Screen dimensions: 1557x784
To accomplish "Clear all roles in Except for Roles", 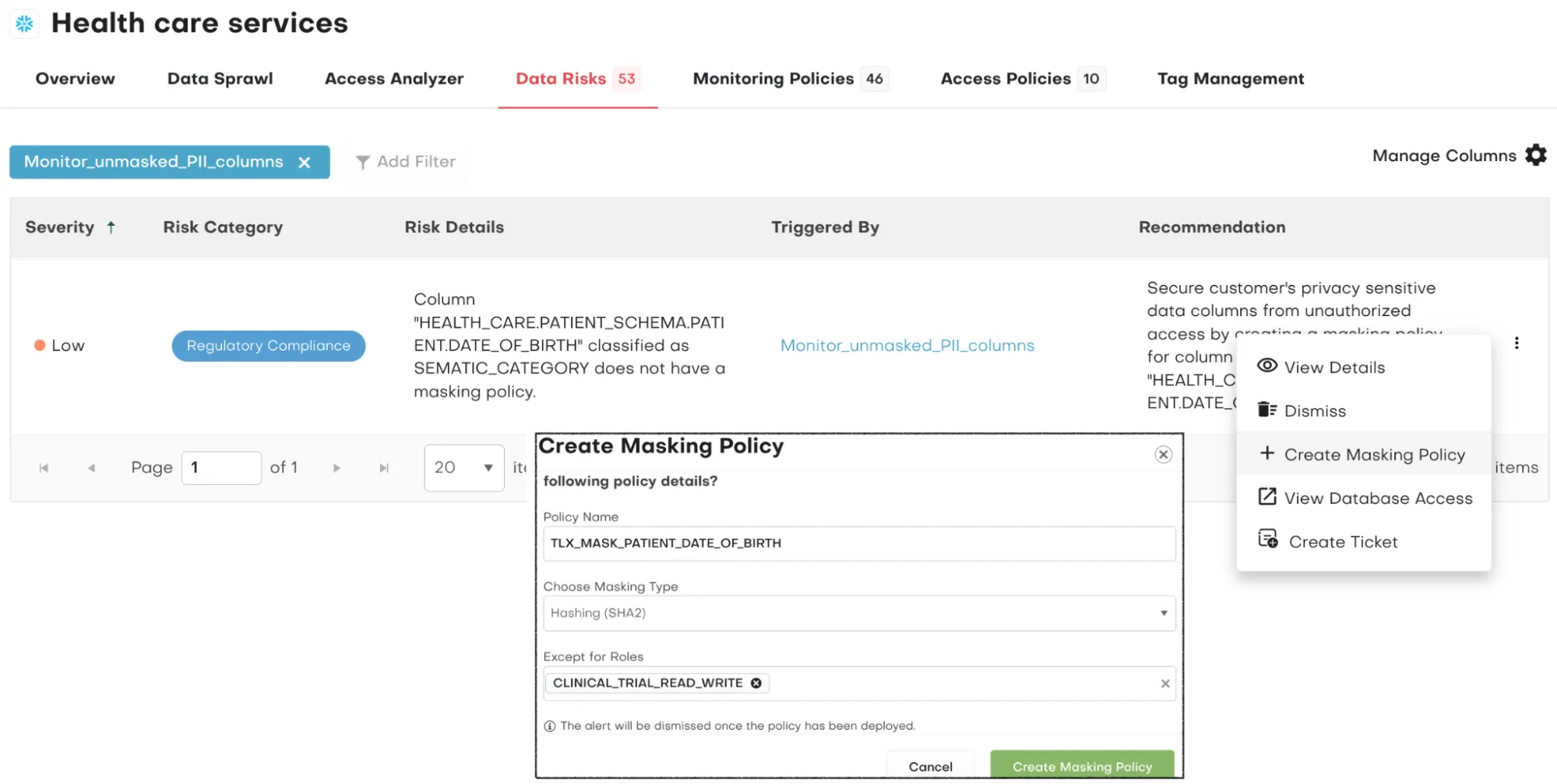I will coord(1164,684).
